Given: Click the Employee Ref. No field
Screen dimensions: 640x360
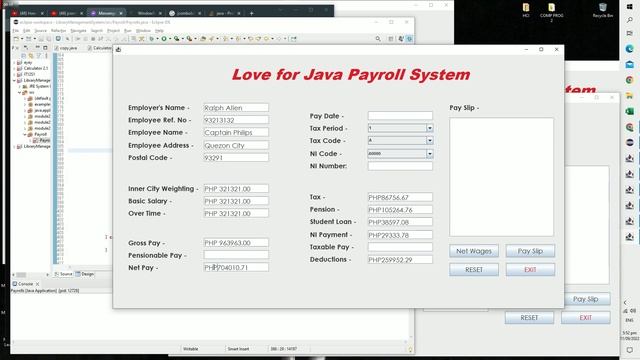Looking at the screenshot, I should pyautogui.click(x=236, y=120).
